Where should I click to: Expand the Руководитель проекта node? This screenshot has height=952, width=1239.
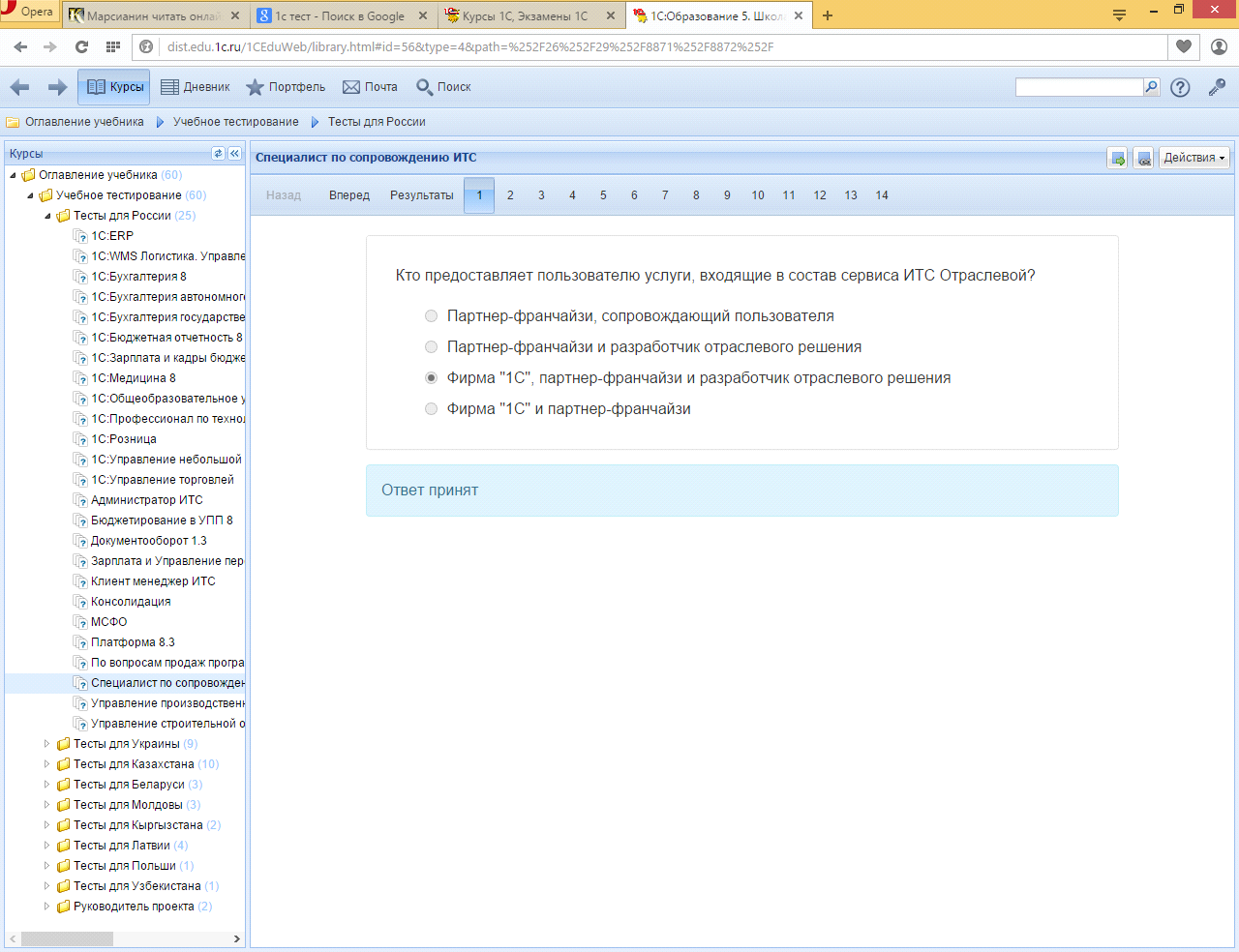[46, 907]
